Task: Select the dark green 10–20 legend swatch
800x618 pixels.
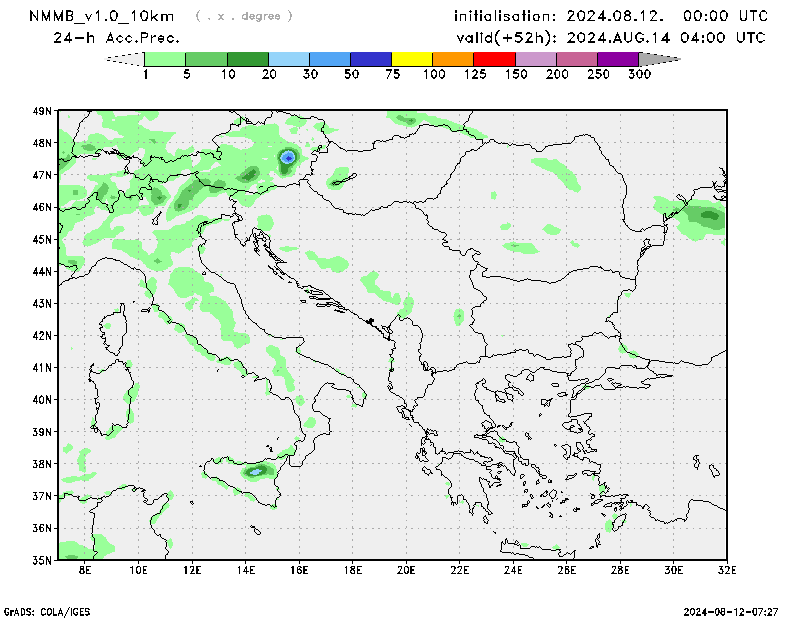Action: [x=248, y=60]
